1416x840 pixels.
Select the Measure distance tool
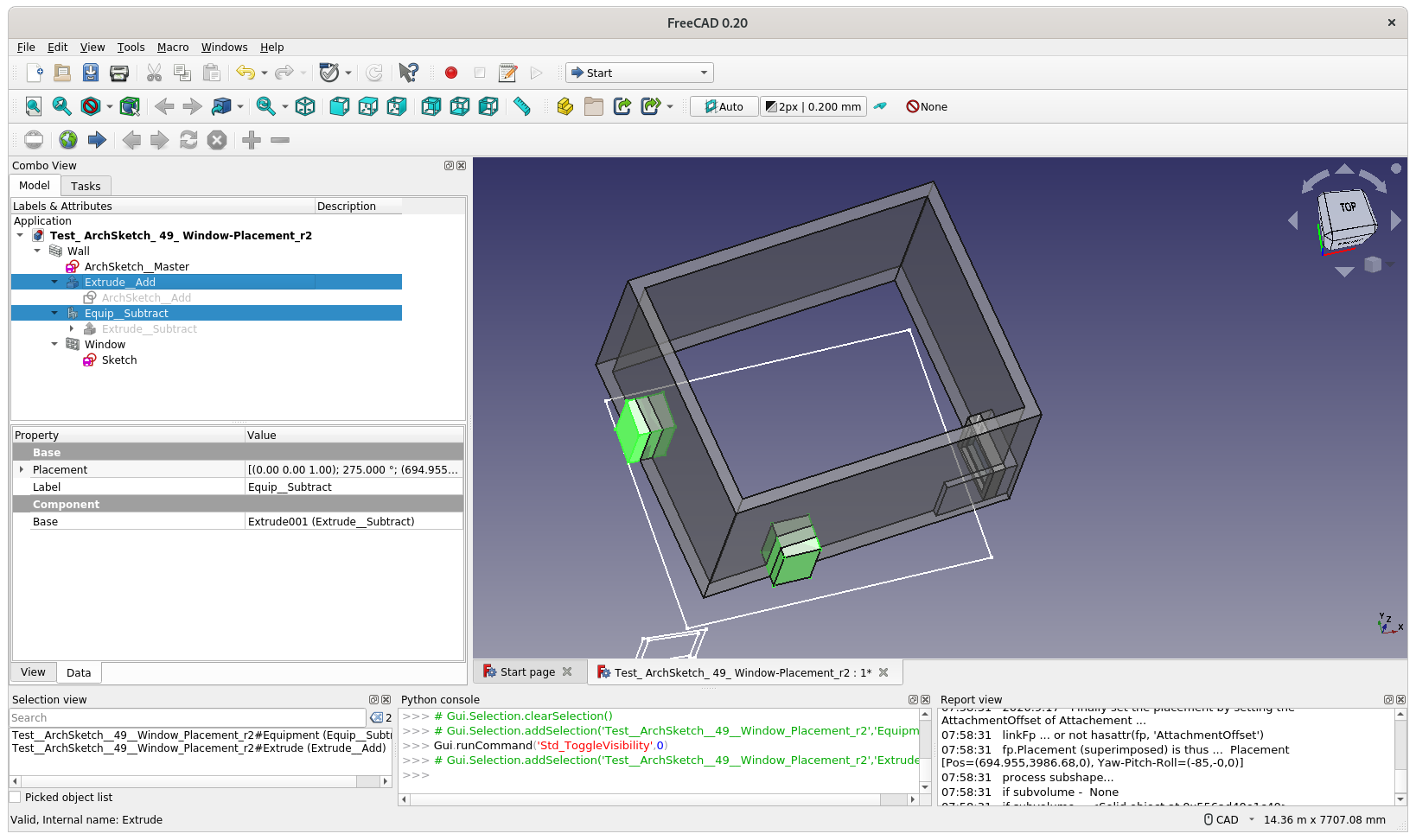[521, 106]
